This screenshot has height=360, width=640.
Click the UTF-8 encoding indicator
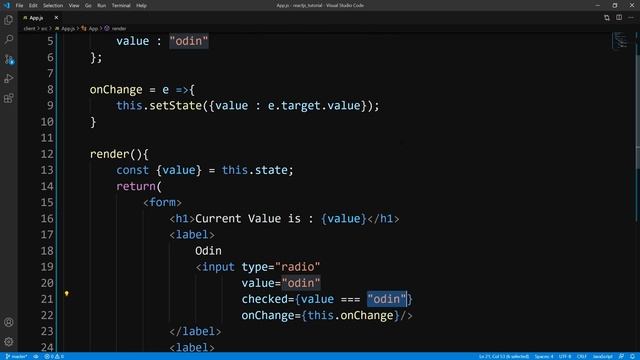tap(565, 356)
